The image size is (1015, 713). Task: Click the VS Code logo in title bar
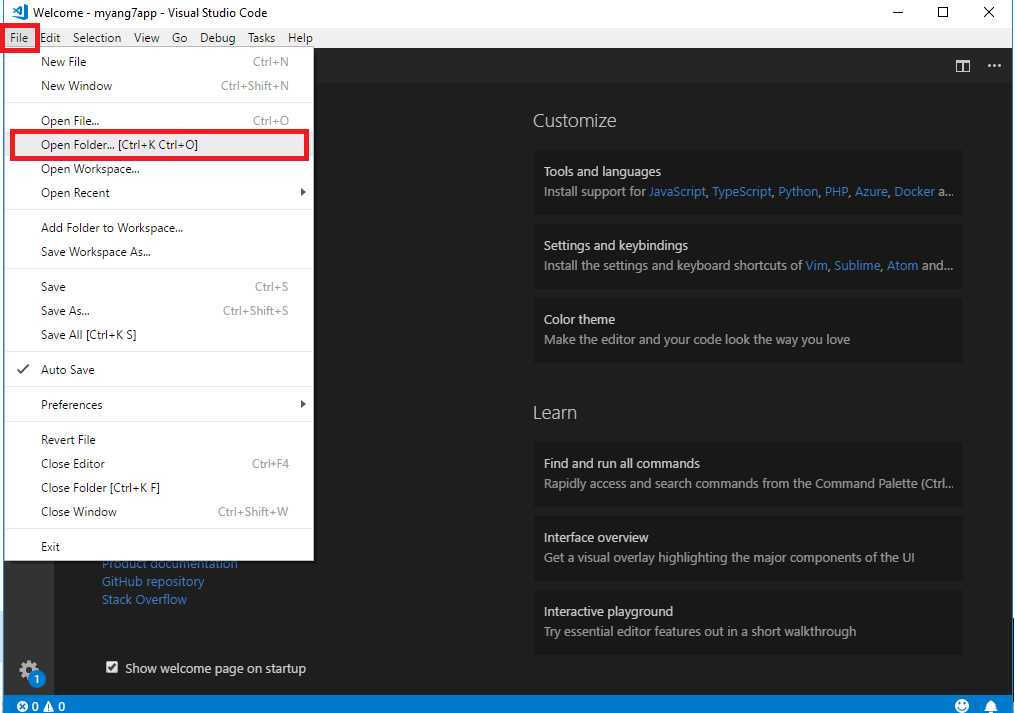click(19, 12)
